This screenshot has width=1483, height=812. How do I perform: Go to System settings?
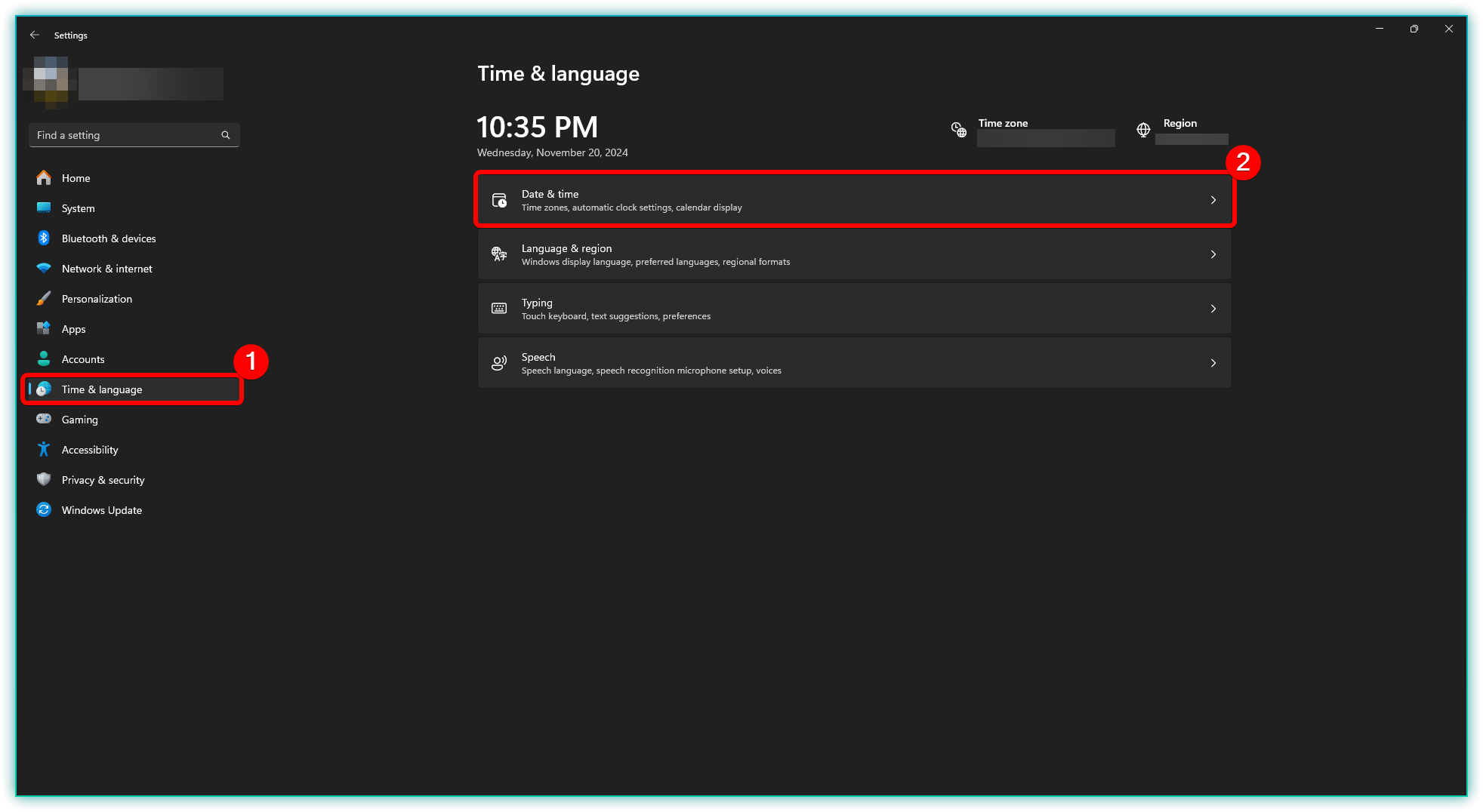click(134, 208)
